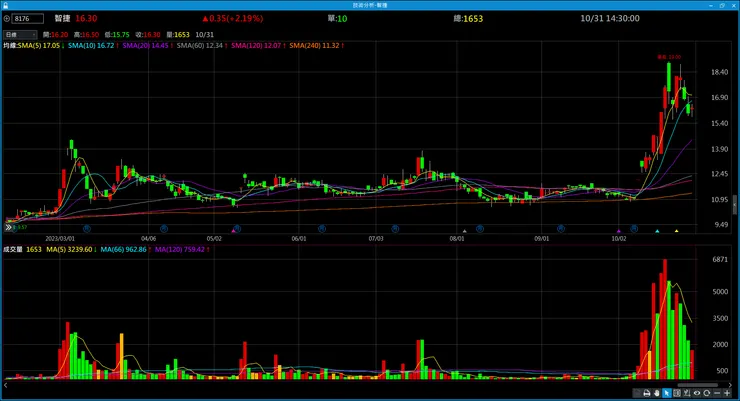Click the yellow triangle marker at the far right of the date axis
The height and width of the screenshot is (401, 740).
click(677, 231)
